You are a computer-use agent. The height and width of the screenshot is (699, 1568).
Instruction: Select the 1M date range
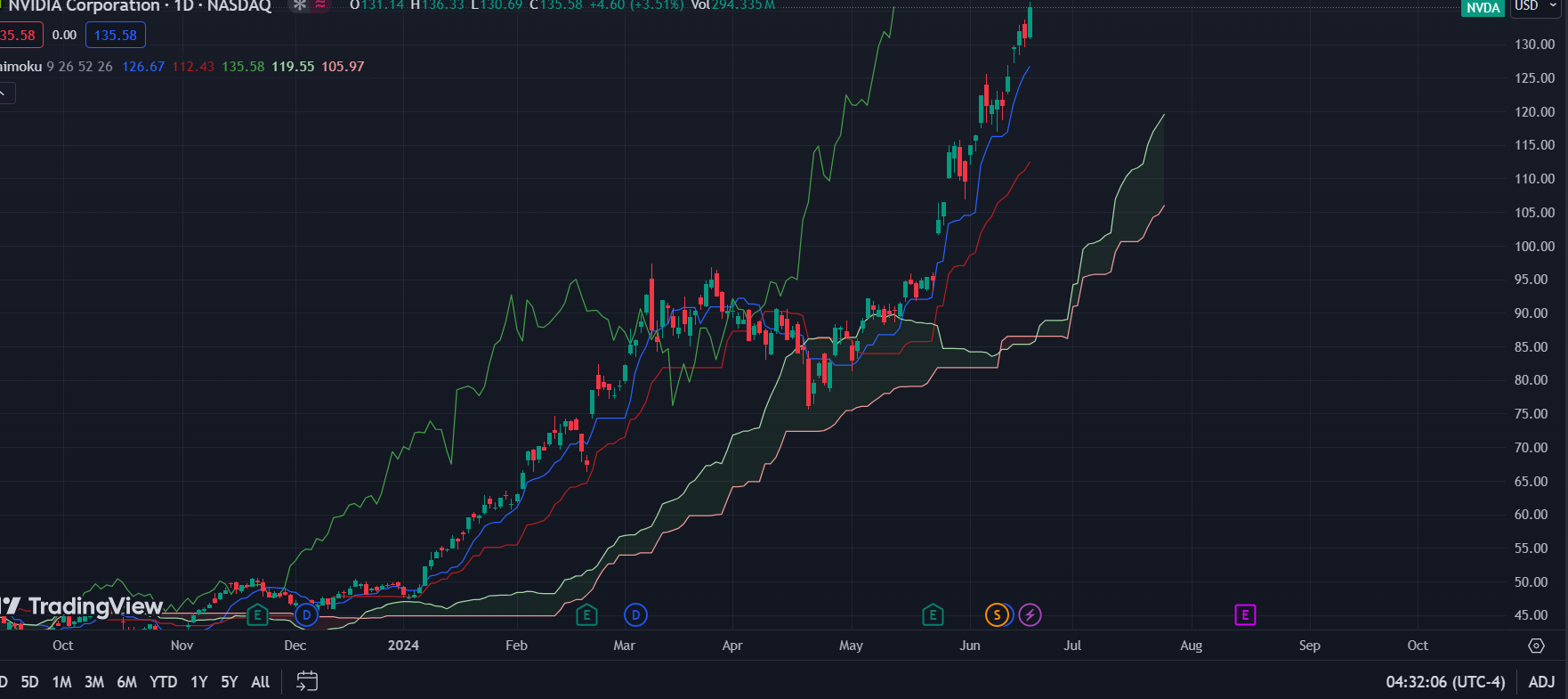click(x=61, y=682)
